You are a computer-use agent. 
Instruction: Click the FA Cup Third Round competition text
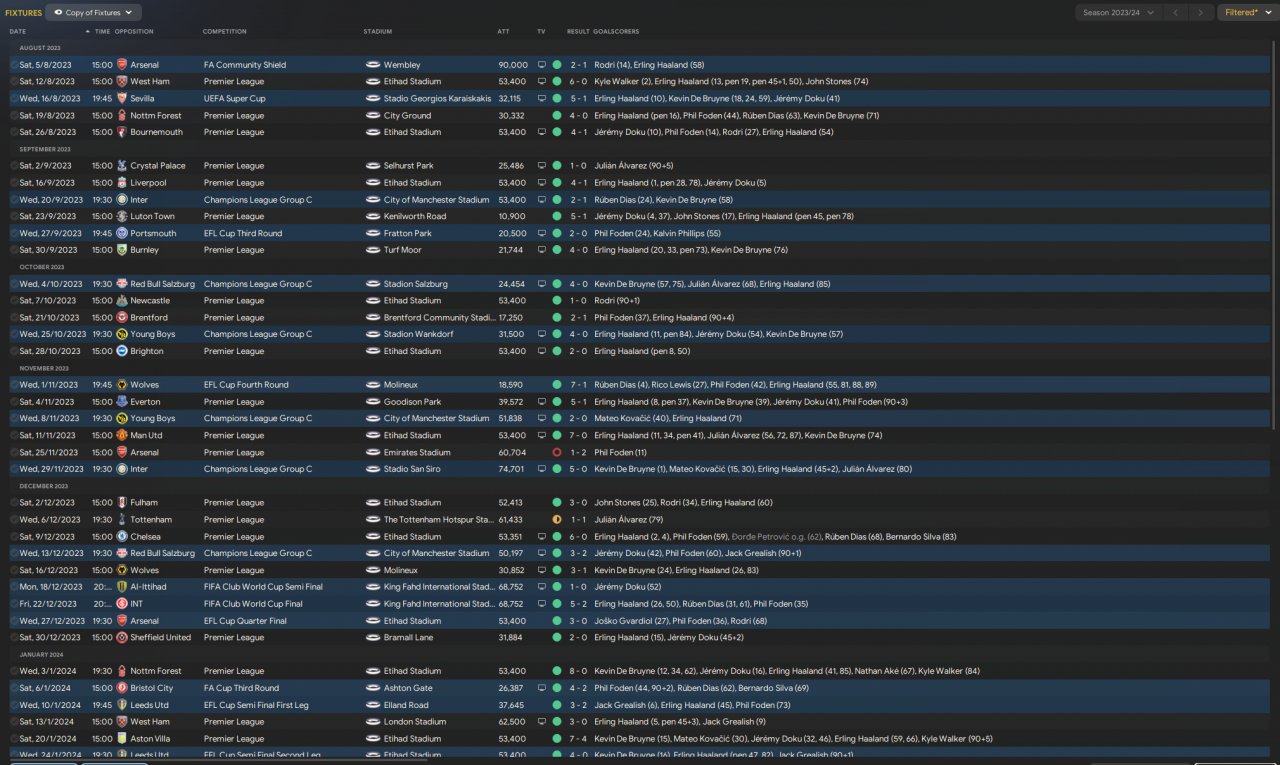[241, 688]
